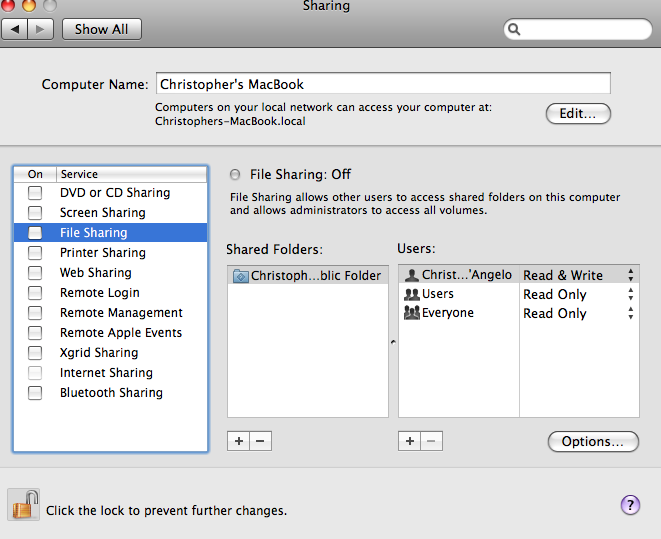Click the red close window button
661x539 pixels.
pos(7,5)
